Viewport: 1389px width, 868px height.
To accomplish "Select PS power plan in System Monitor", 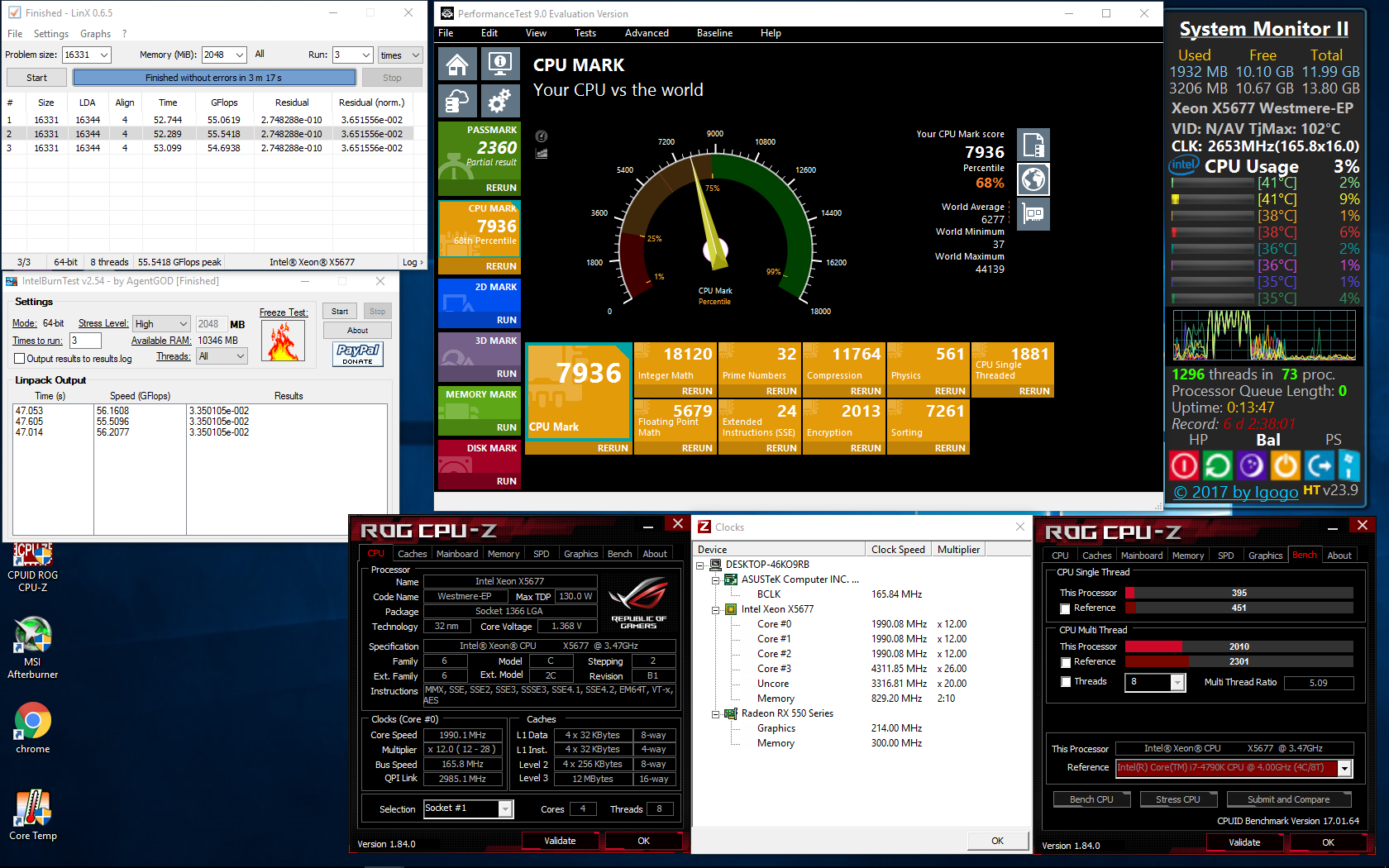I will (x=1334, y=440).
